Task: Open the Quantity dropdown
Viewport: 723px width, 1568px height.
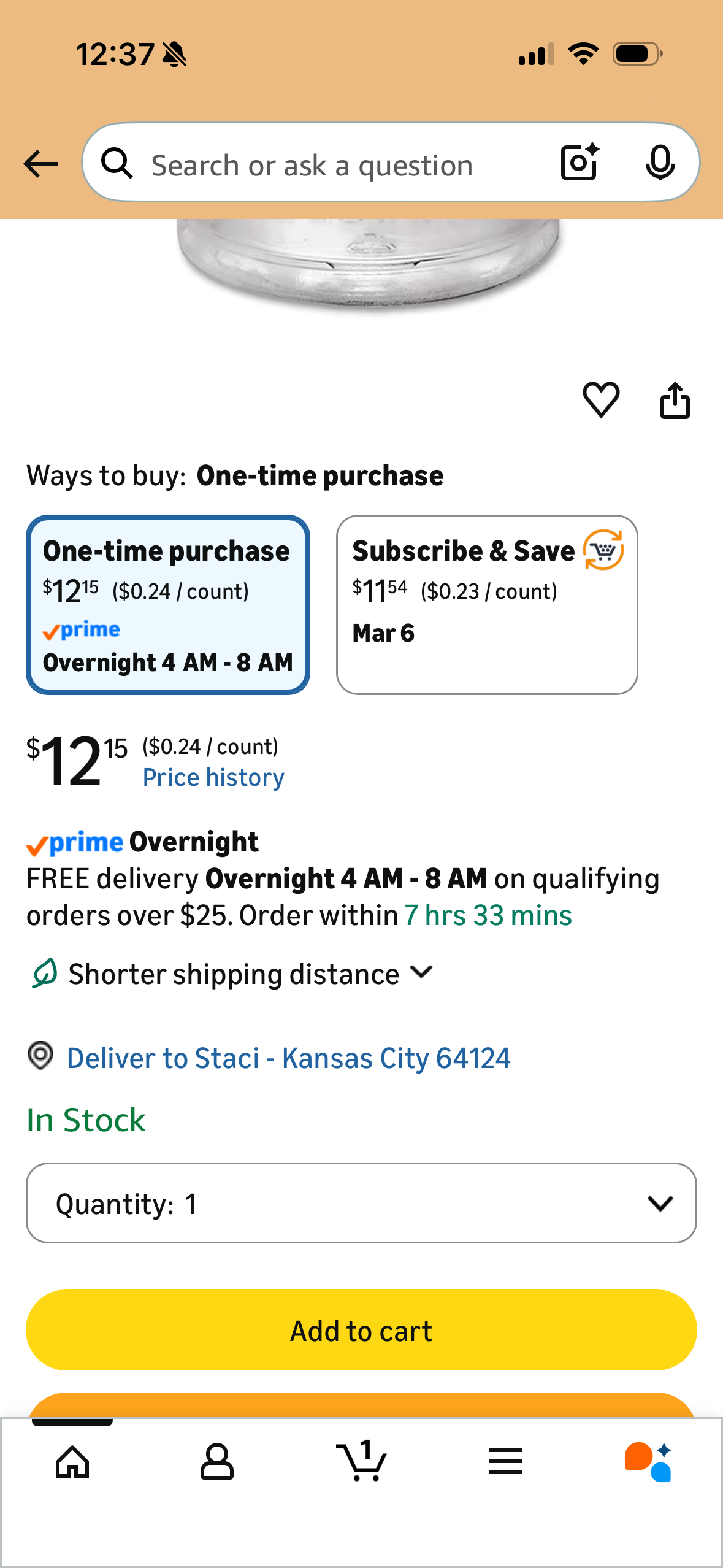Action: click(x=361, y=1203)
